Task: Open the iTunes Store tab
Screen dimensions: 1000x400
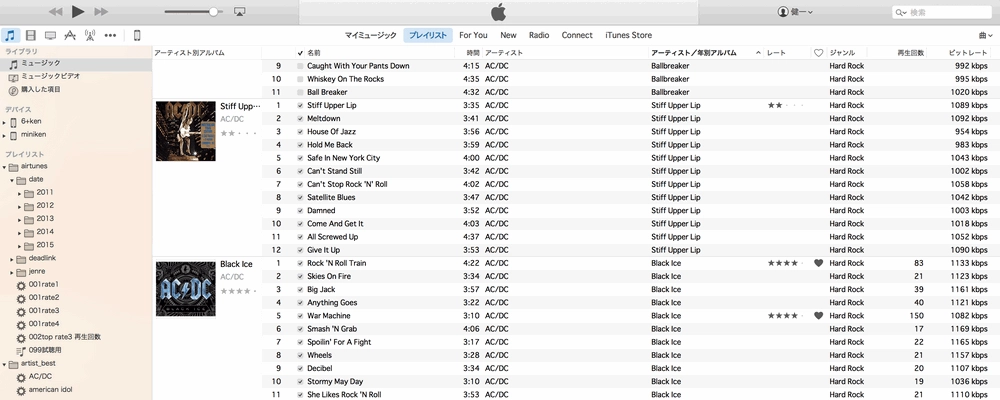Action: pos(628,35)
